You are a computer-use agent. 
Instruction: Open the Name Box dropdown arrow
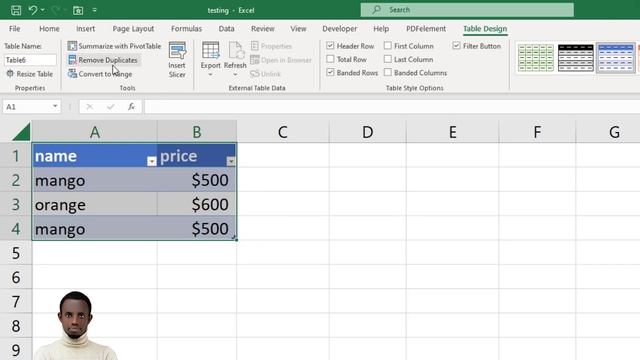point(55,107)
